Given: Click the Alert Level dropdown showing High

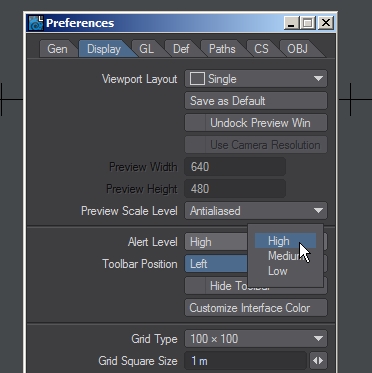Looking at the screenshot, I should point(217,242).
